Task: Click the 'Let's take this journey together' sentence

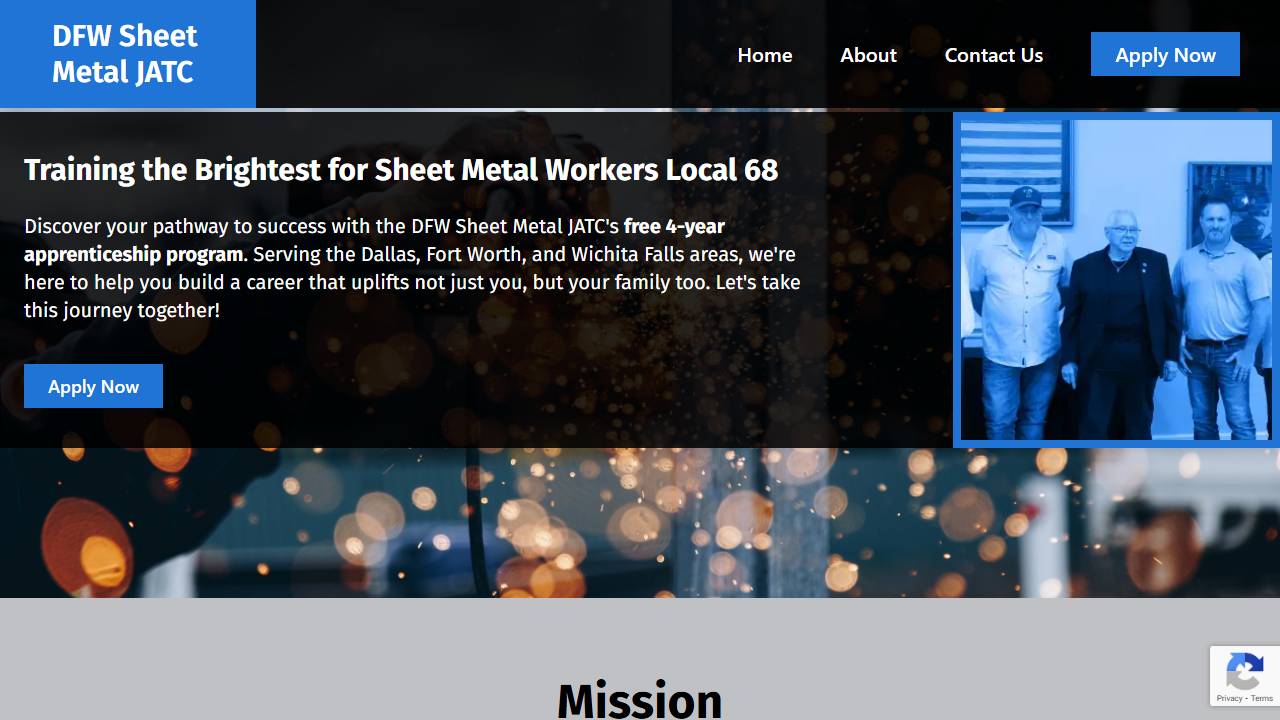Action: [x=121, y=310]
